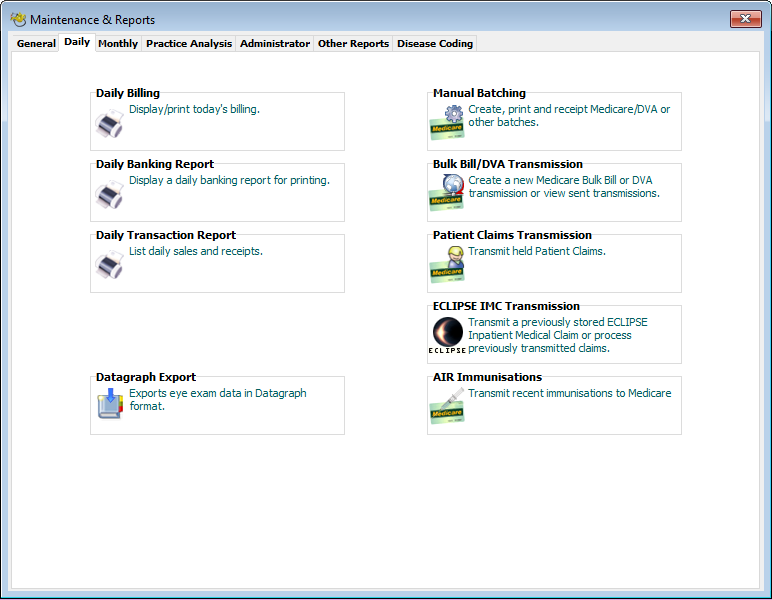The image size is (772, 600).
Task: Go to the Other Reports tab
Action: pos(353,44)
